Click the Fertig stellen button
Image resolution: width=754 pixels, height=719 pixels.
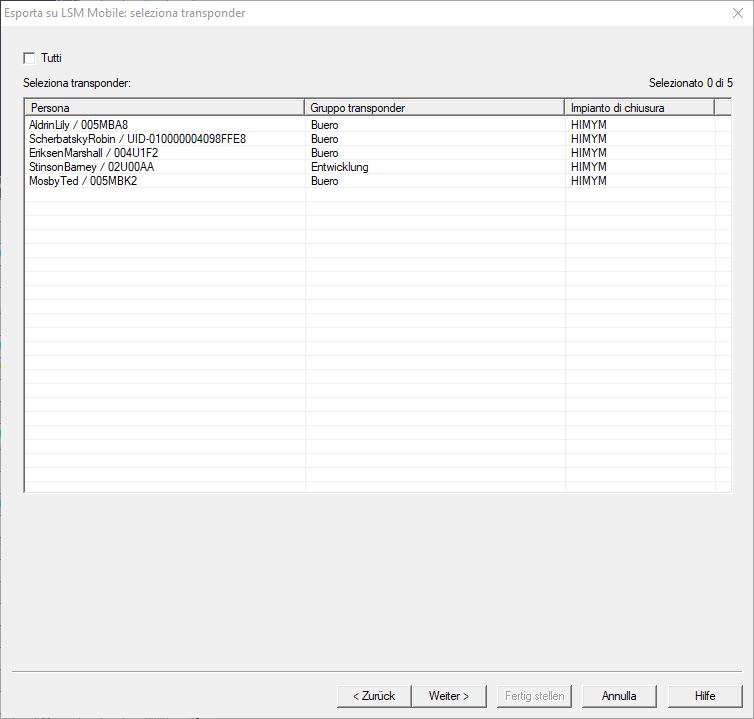[534, 695]
